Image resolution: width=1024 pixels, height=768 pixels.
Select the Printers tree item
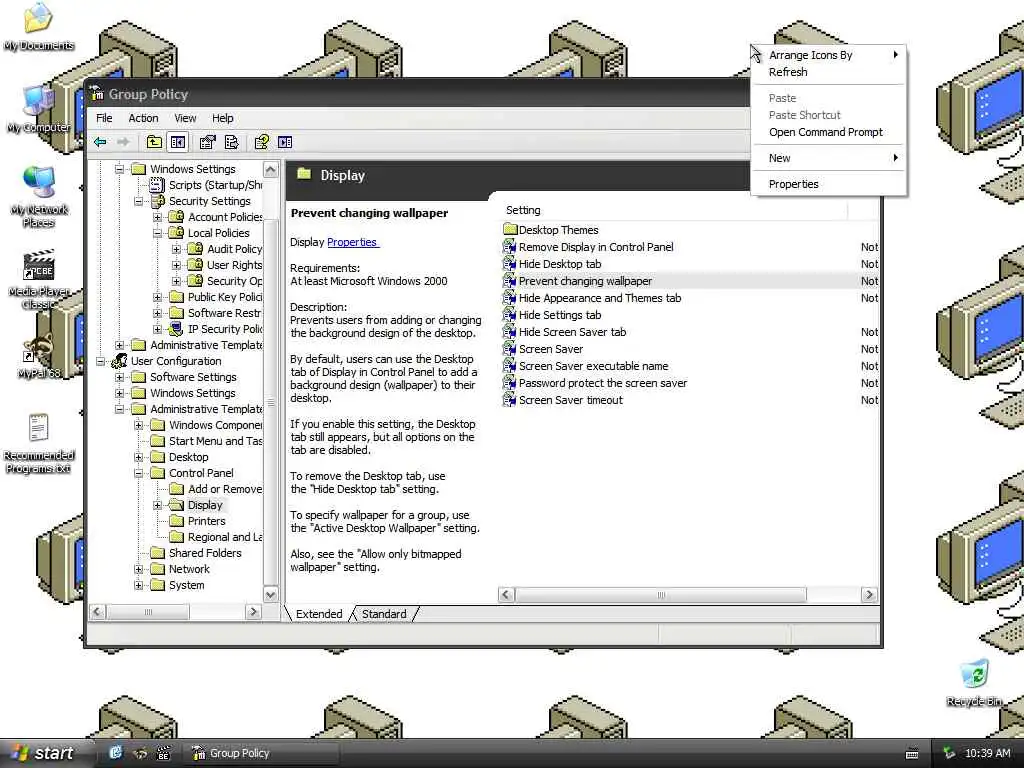[x=206, y=521]
